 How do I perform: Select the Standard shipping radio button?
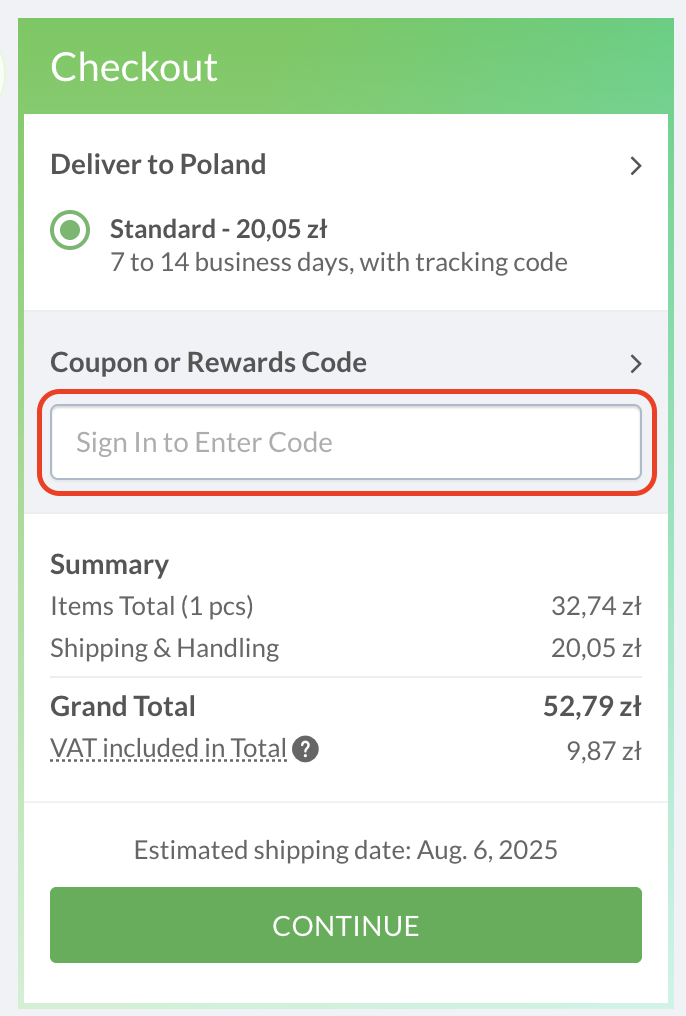click(70, 229)
